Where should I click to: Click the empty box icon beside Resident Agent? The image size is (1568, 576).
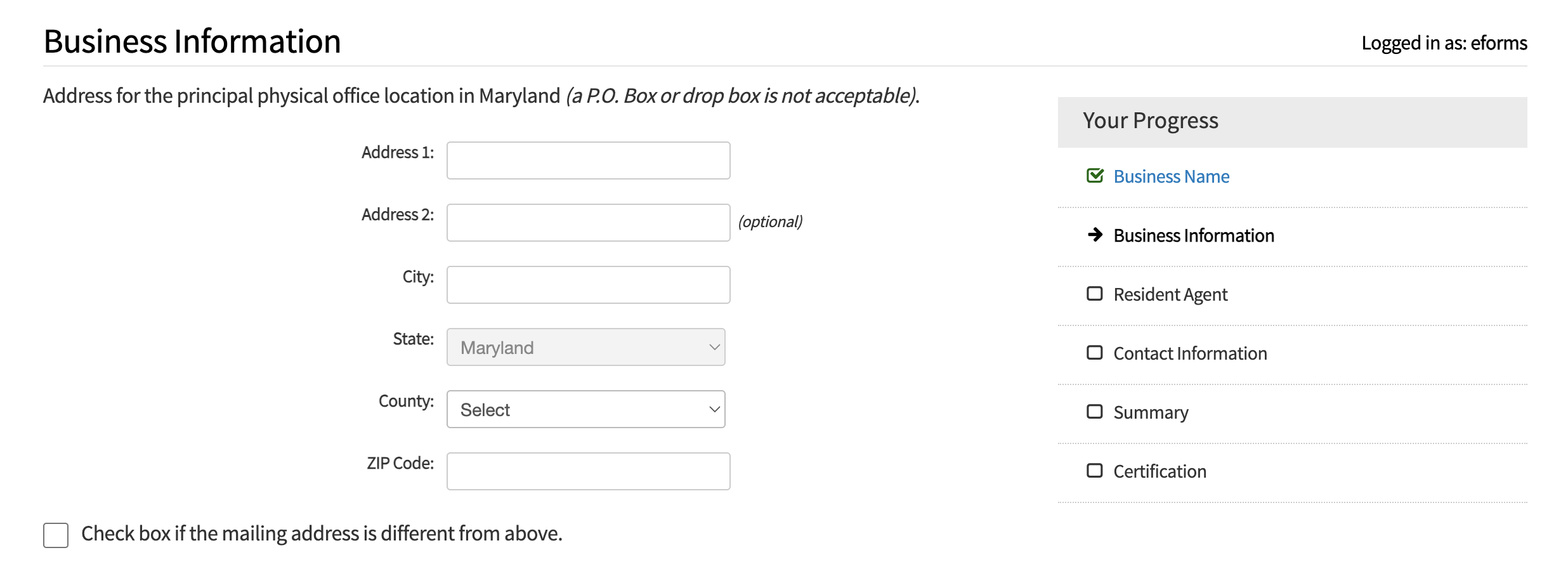tap(1095, 294)
